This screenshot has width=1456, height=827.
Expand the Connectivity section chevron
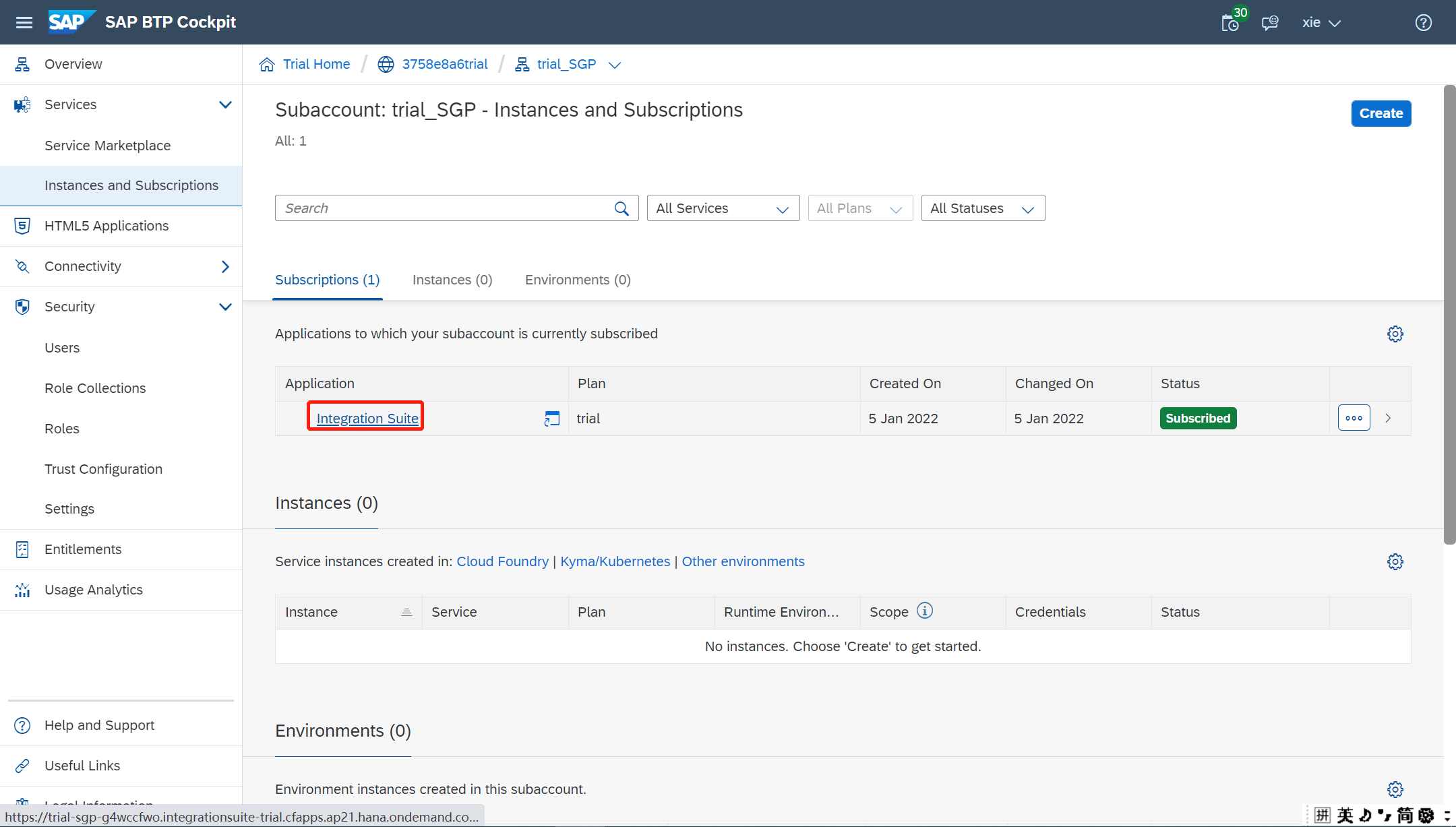click(225, 266)
